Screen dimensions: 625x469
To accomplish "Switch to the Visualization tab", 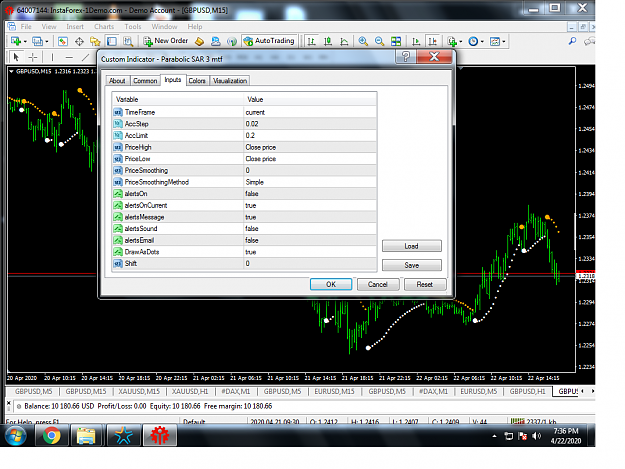I will 230,80.
